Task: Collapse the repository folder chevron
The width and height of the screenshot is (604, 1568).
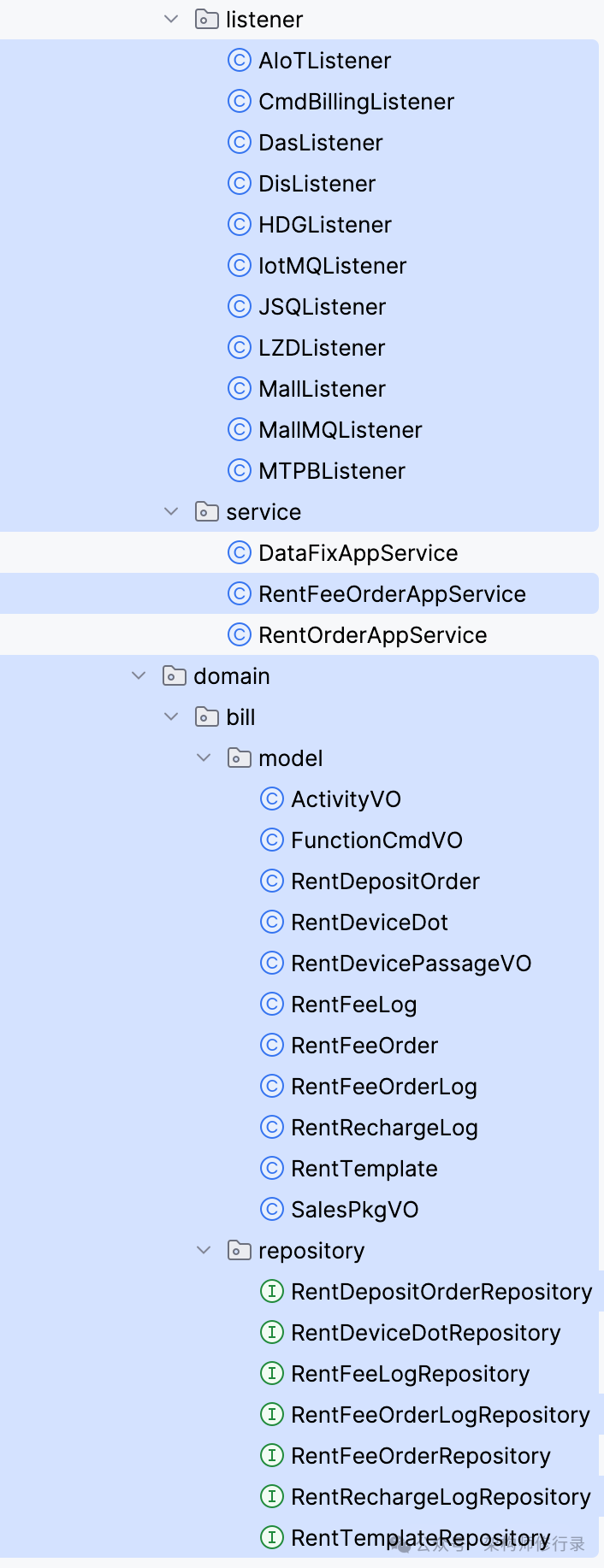Action: 204,1250
